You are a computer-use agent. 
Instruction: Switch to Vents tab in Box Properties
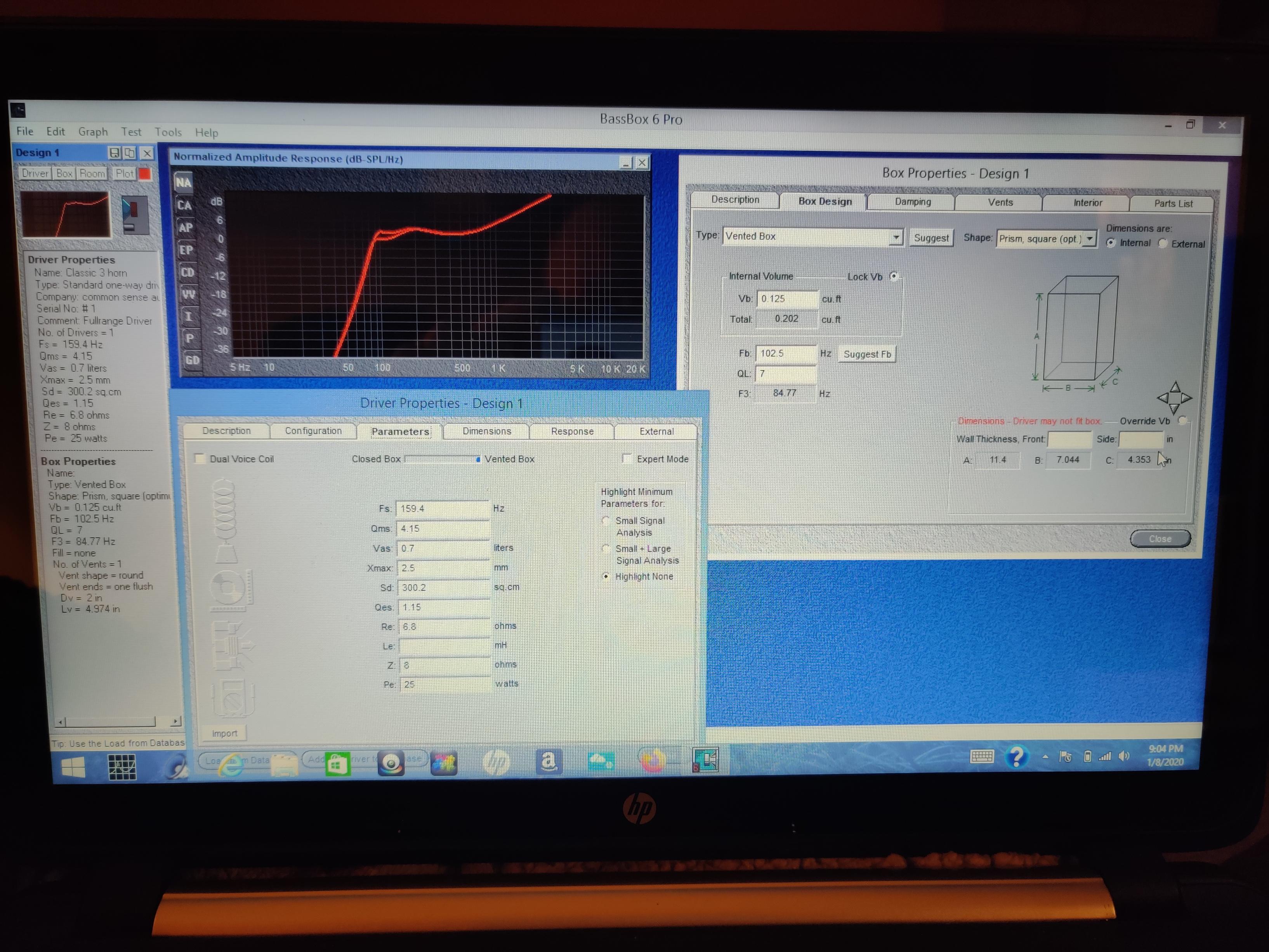click(1000, 202)
